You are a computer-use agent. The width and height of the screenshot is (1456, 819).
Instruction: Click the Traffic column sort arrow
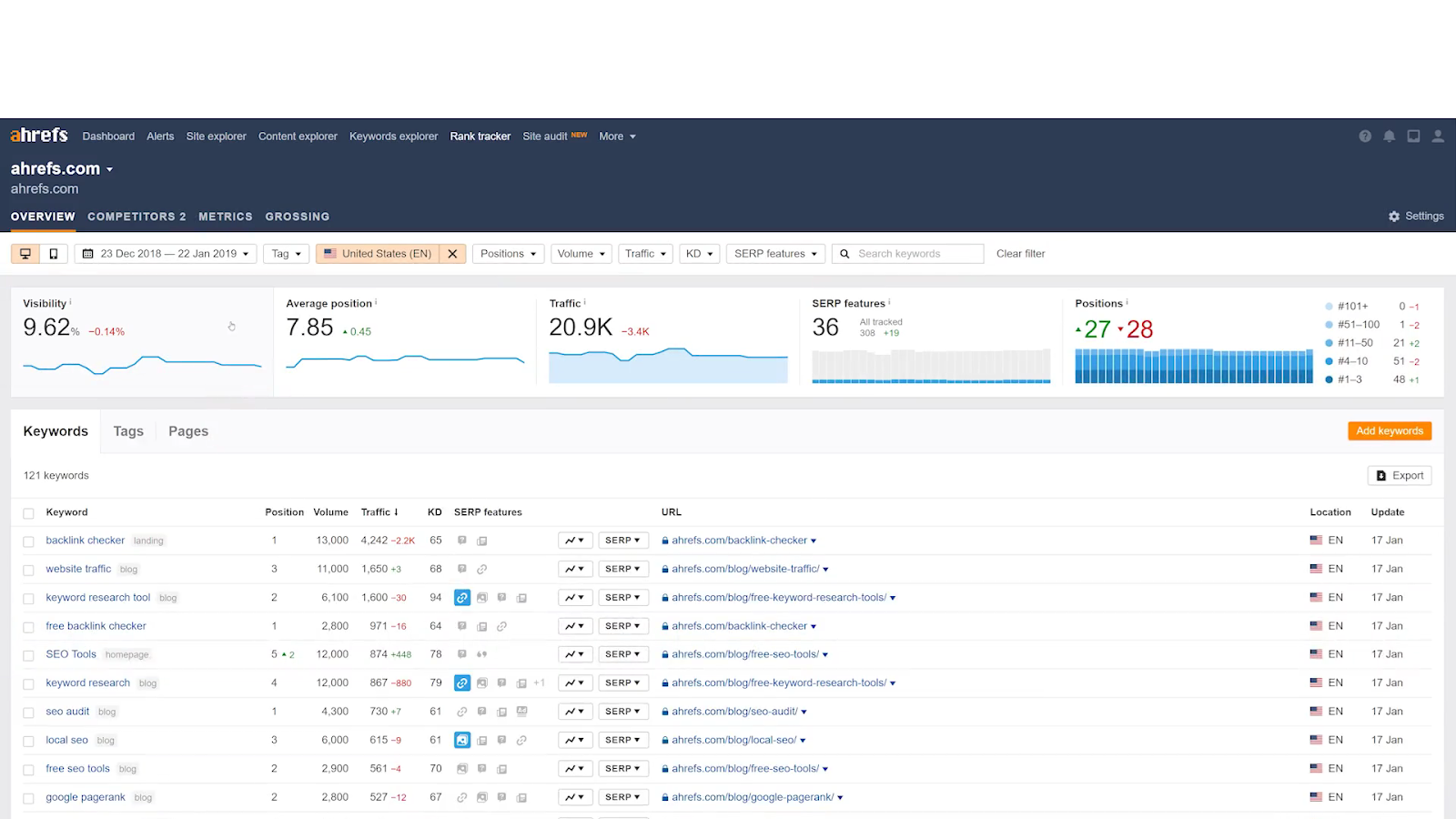pos(396,512)
